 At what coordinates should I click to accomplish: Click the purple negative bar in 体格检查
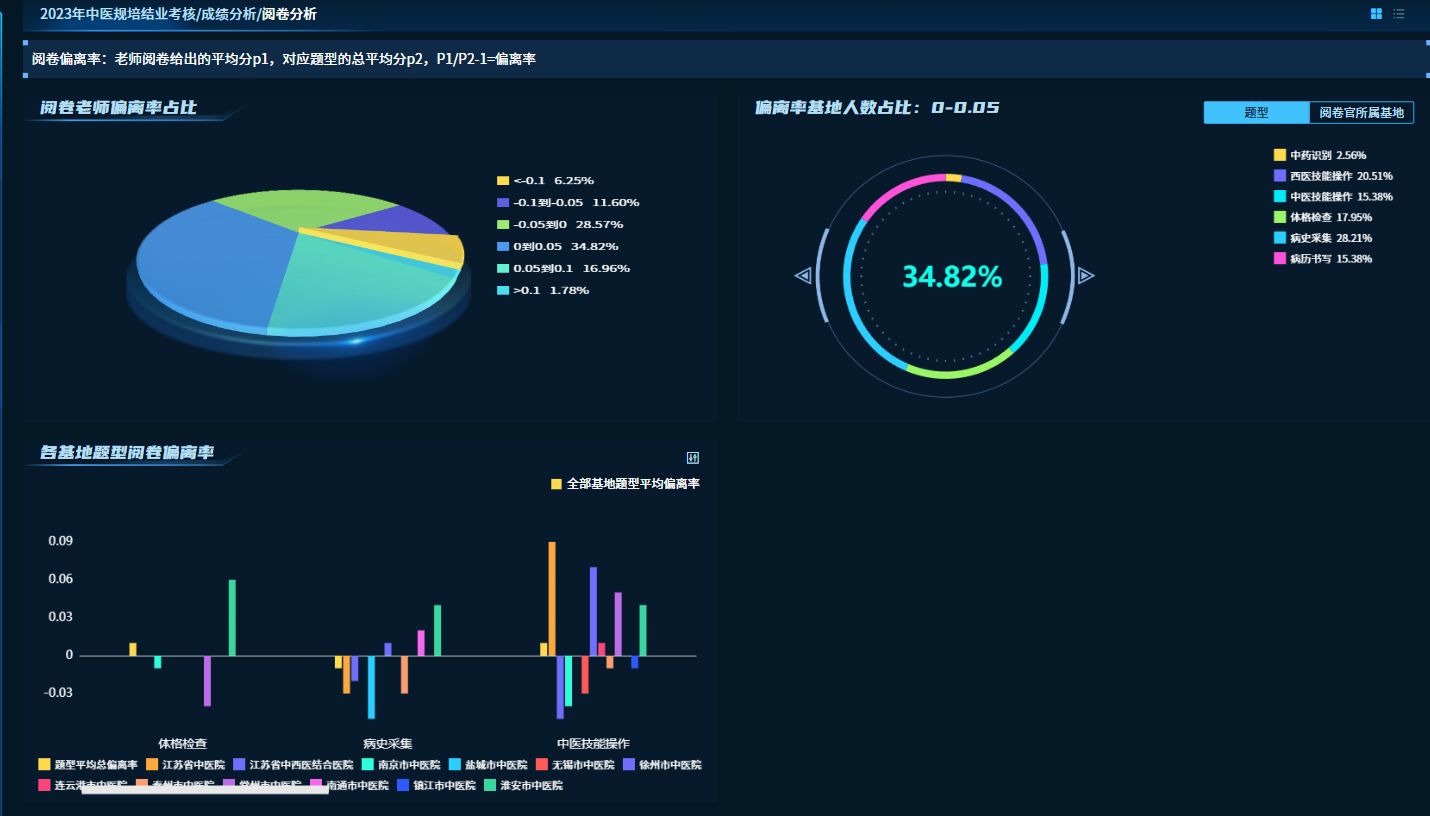207,681
